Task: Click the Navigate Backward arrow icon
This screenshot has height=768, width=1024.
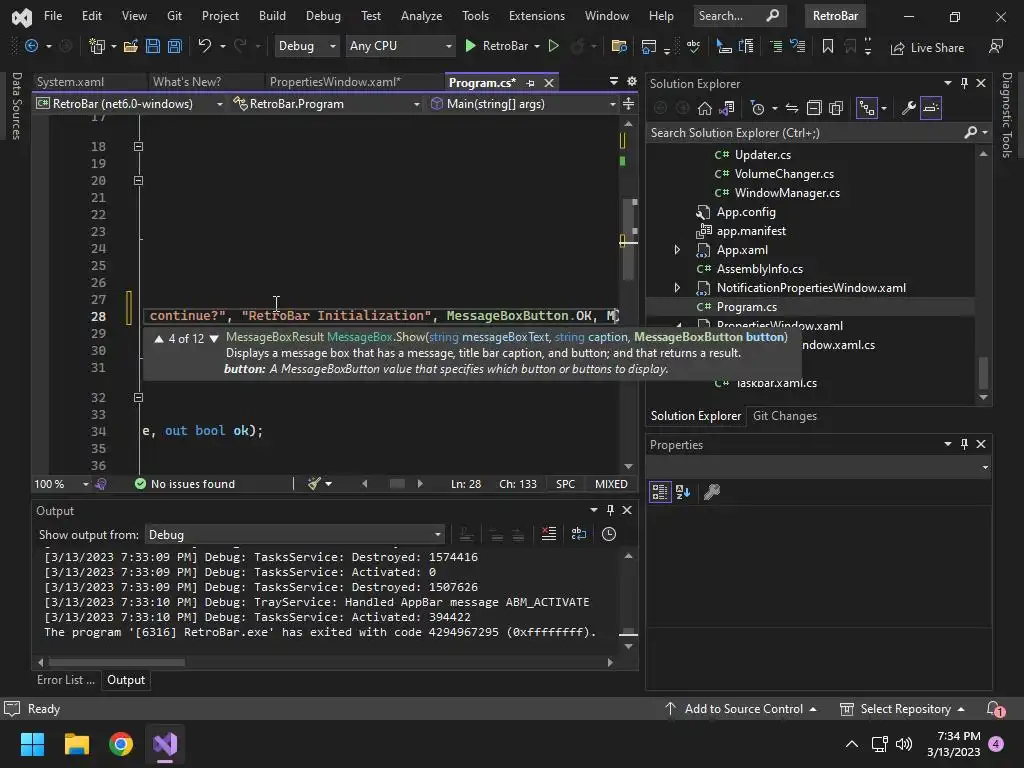Action: click(x=31, y=45)
